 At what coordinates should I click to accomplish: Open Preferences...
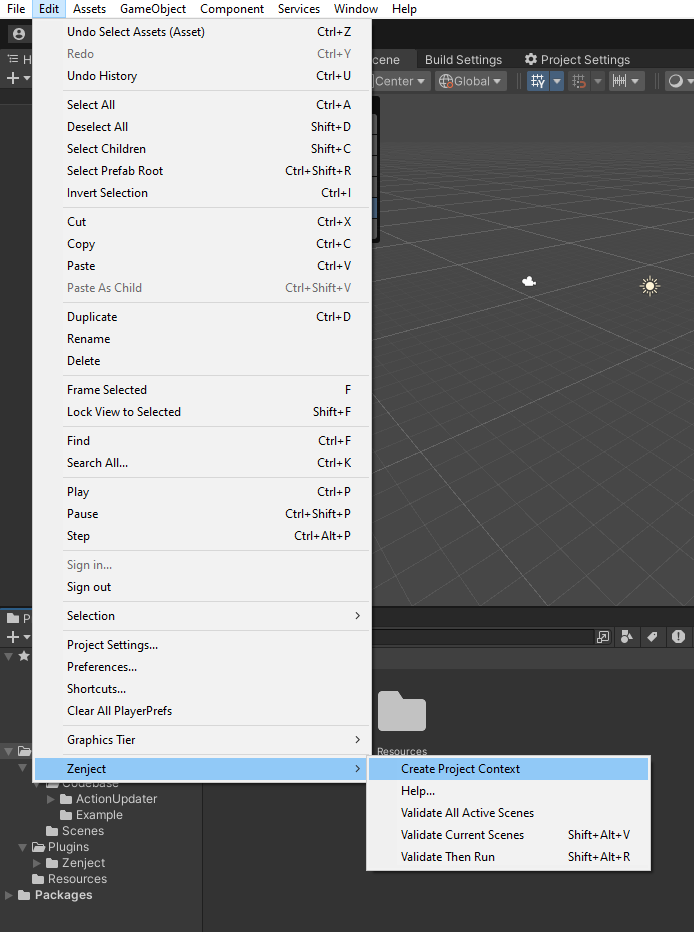coord(202,667)
